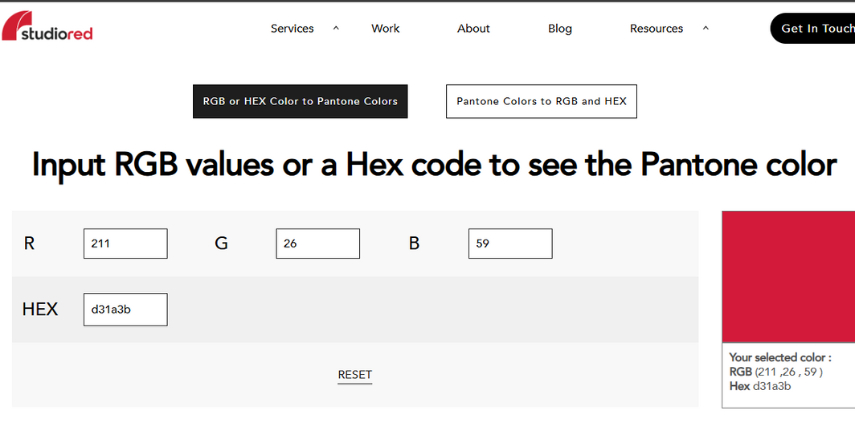
Task: Go to the Work page
Action: [385, 29]
